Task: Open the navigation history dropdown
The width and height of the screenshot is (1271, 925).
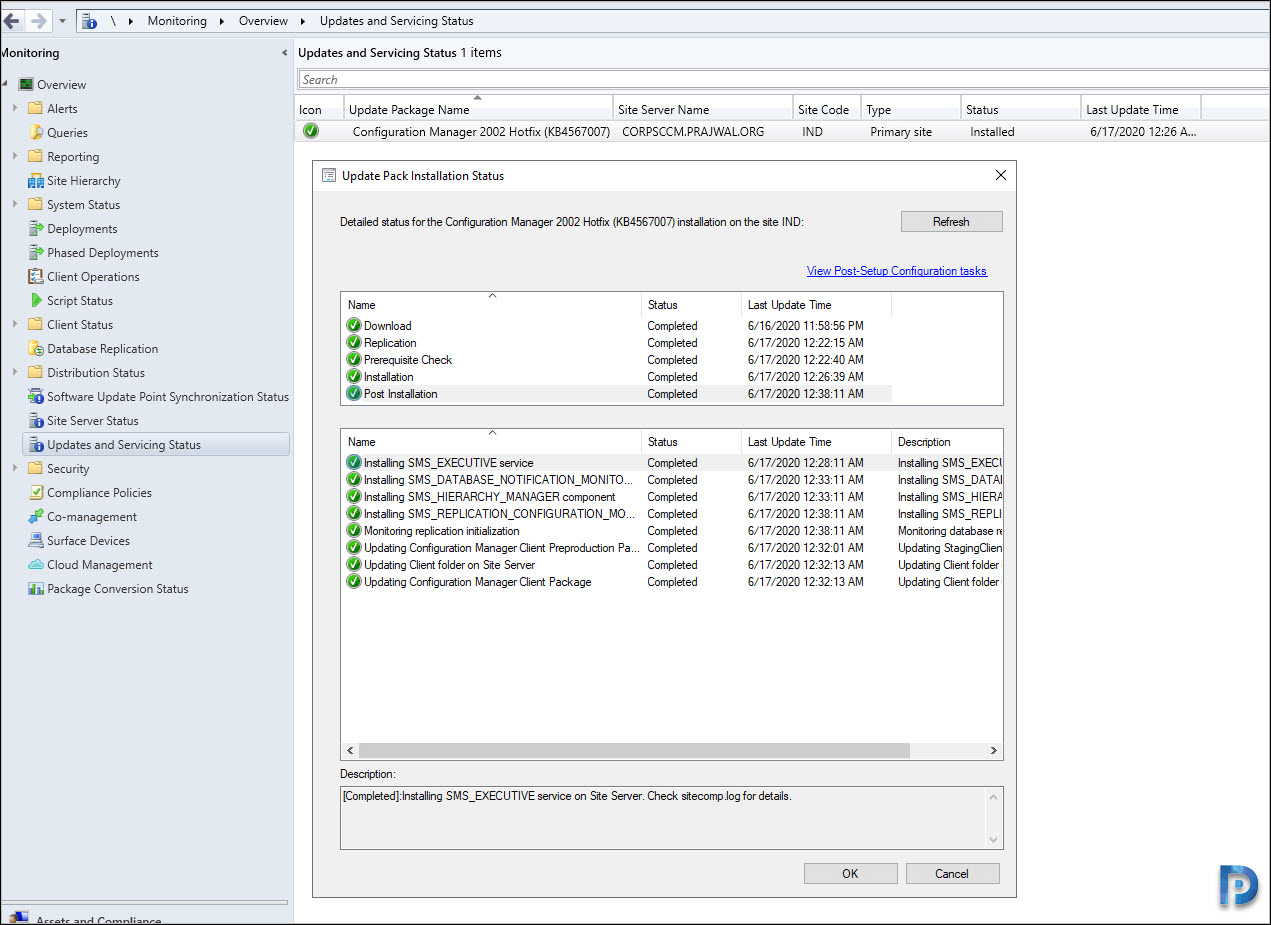Action: coord(62,20)
